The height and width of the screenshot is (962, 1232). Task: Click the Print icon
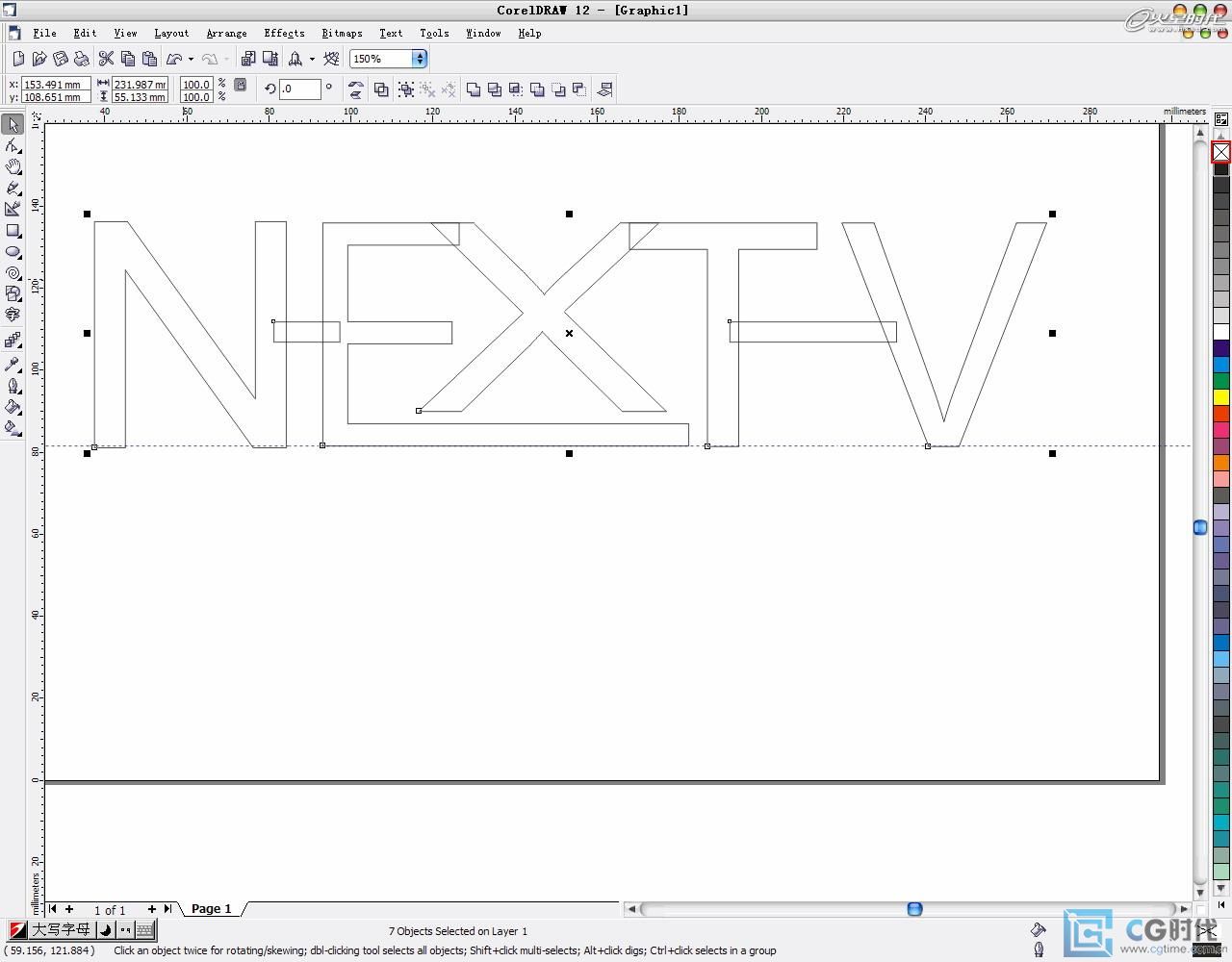tap(82, 59)
